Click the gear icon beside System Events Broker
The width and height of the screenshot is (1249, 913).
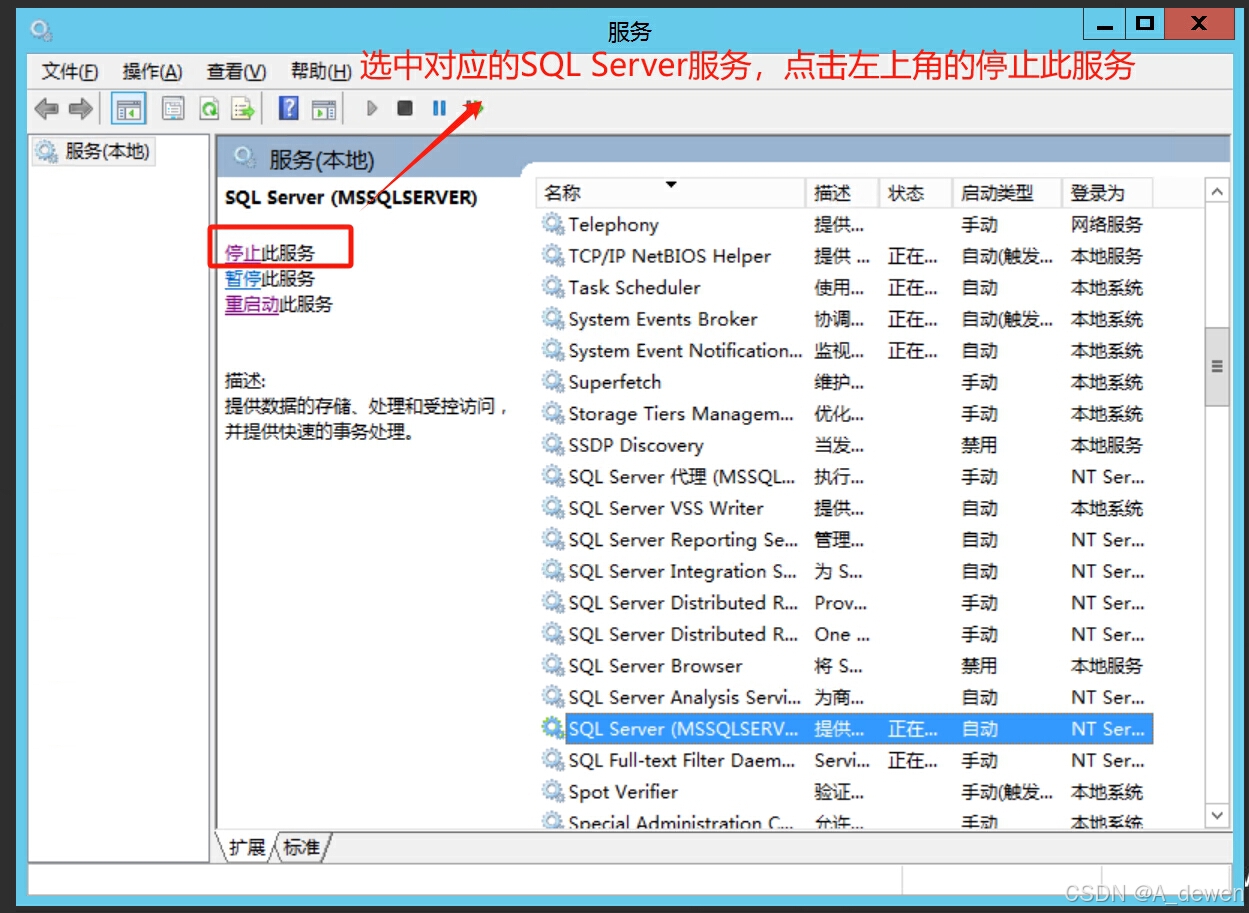pyautogui.click(x=553, y=319)
